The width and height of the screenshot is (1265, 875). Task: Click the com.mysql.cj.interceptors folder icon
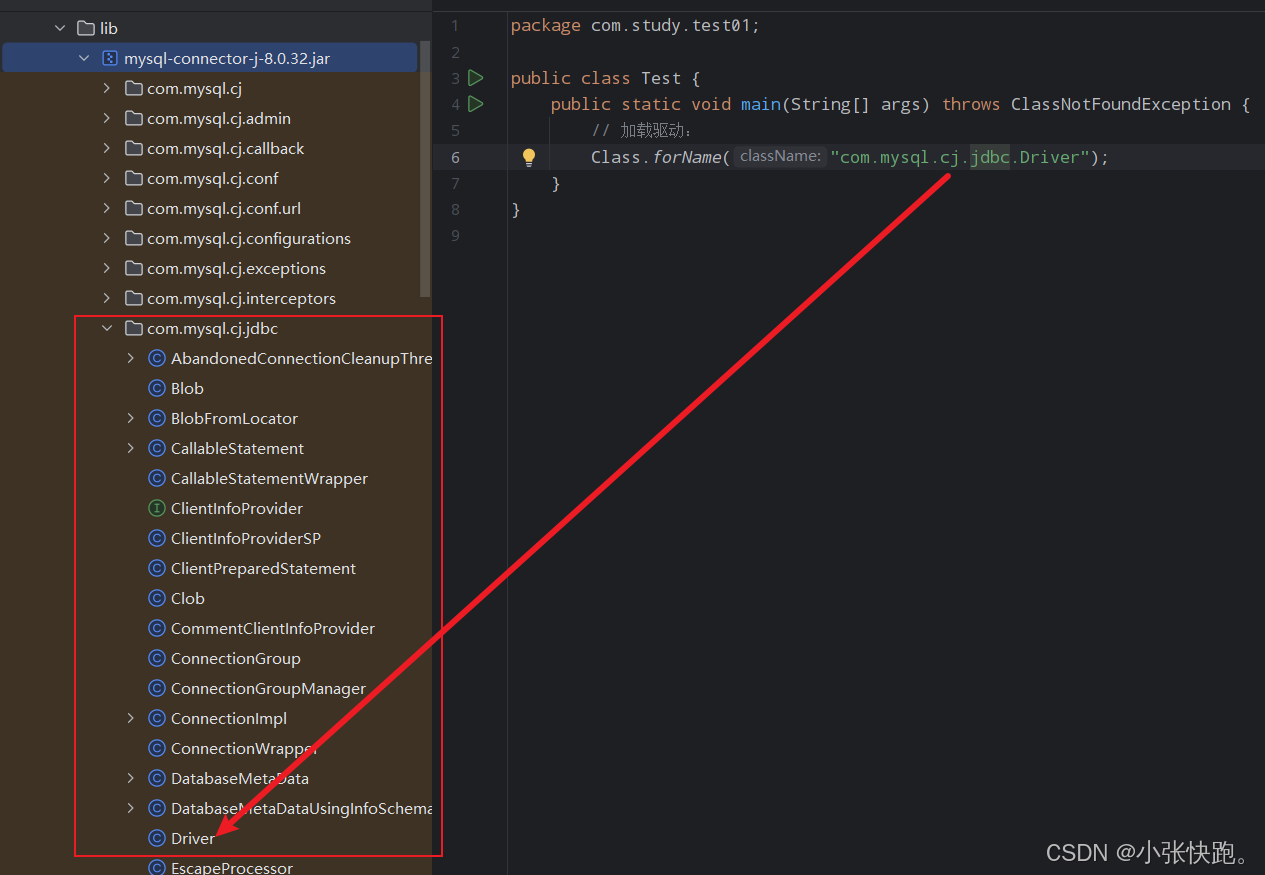click(133, 298)
